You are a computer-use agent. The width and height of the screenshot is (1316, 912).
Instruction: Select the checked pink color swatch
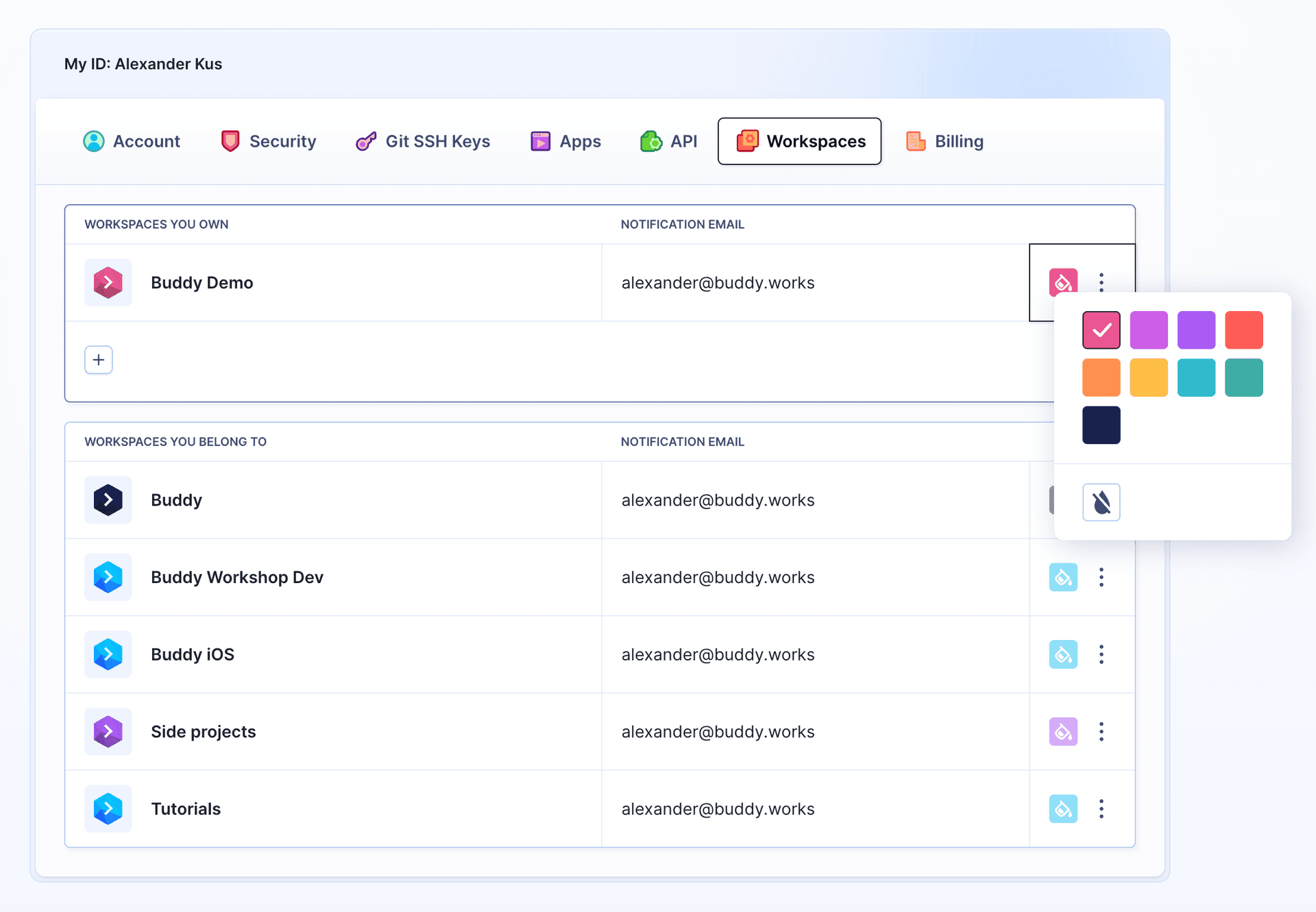[x=1101, y=330]
